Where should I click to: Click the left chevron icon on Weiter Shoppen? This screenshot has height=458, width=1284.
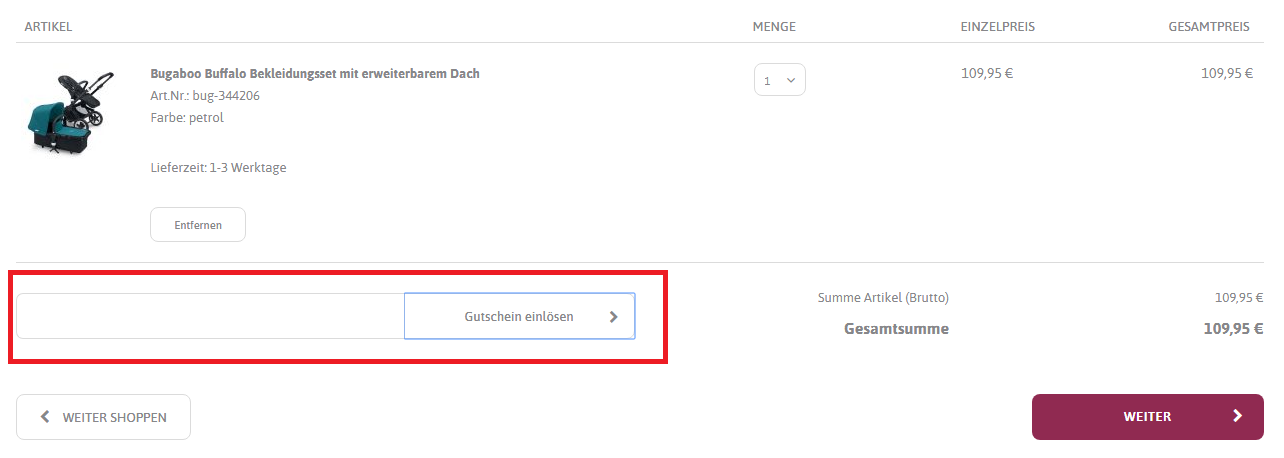[x=45, y=417]
